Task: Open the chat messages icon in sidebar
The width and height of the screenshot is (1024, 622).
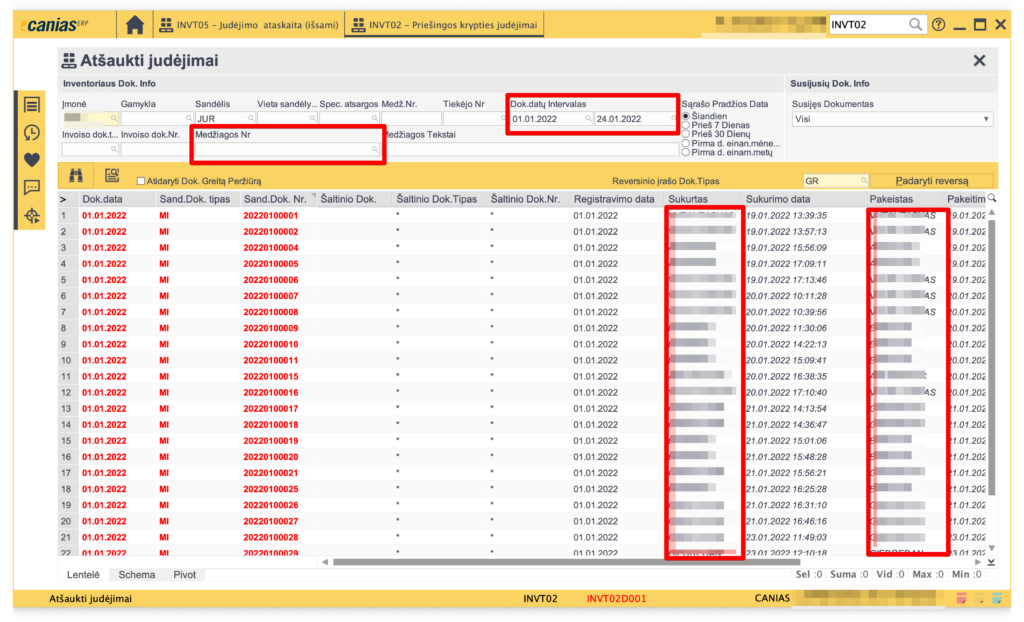Action: (32, 187)
